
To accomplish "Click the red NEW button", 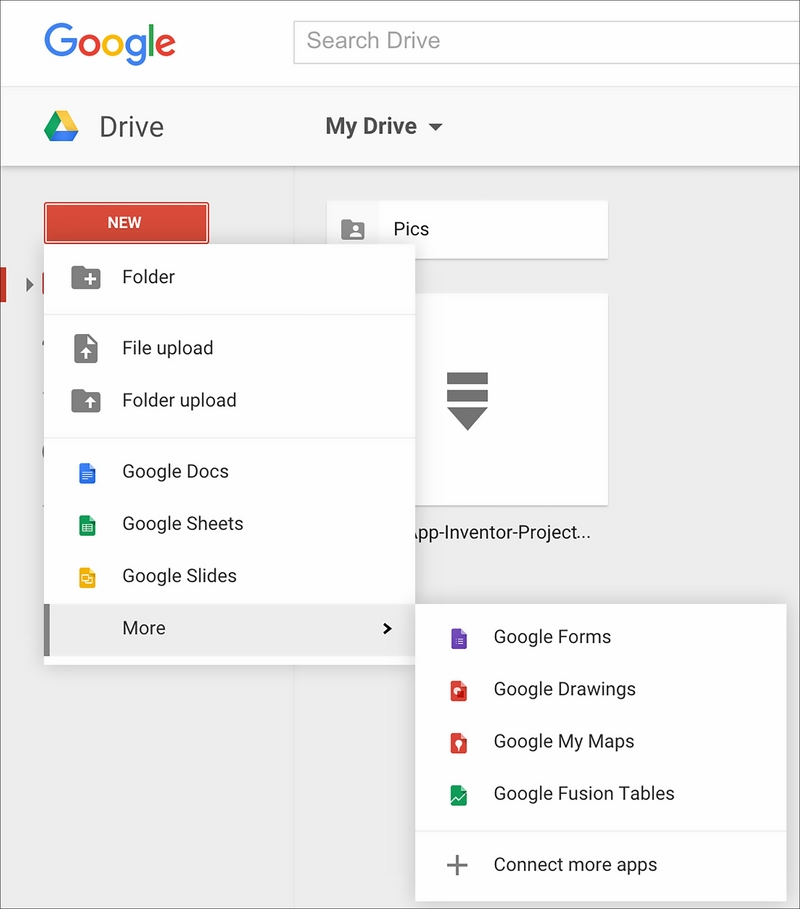I will [126, 222].
